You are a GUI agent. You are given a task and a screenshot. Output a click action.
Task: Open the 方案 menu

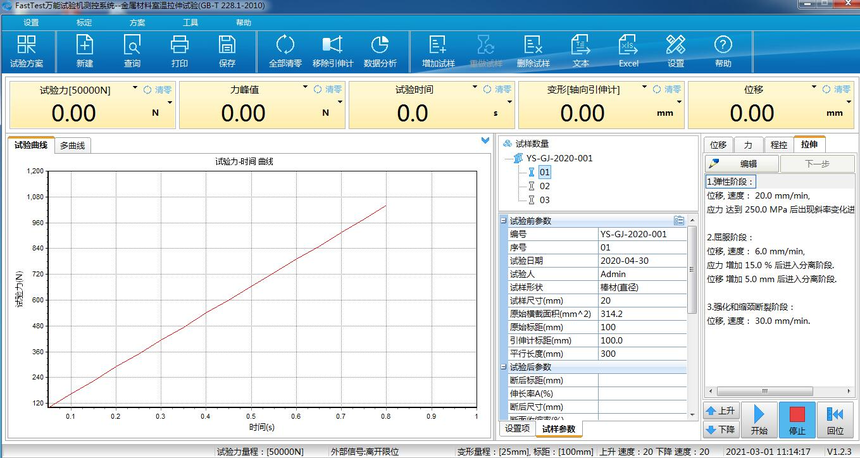click(x=137, y=22)
